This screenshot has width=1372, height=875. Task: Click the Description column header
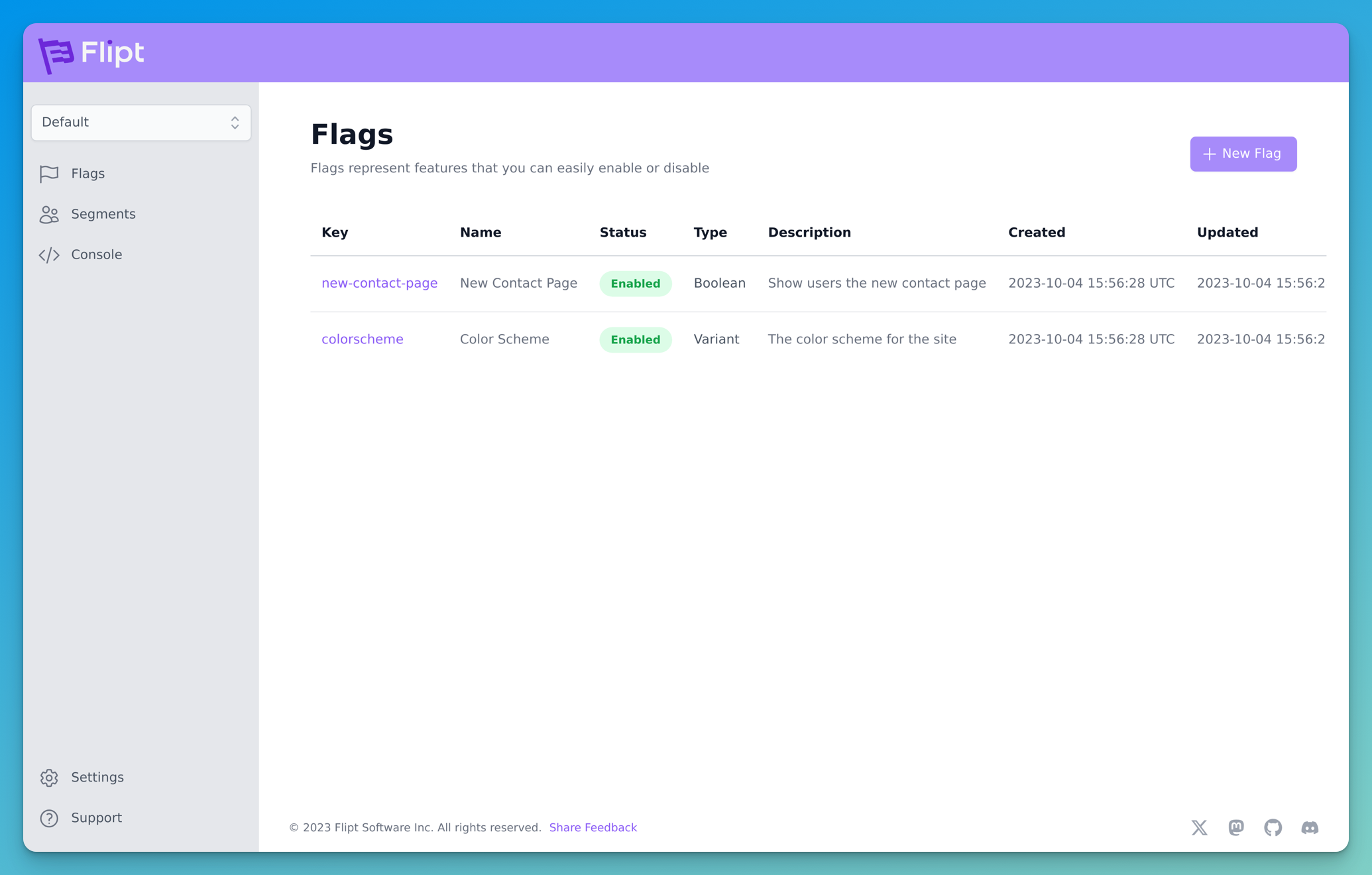click(x=809, y=233)
